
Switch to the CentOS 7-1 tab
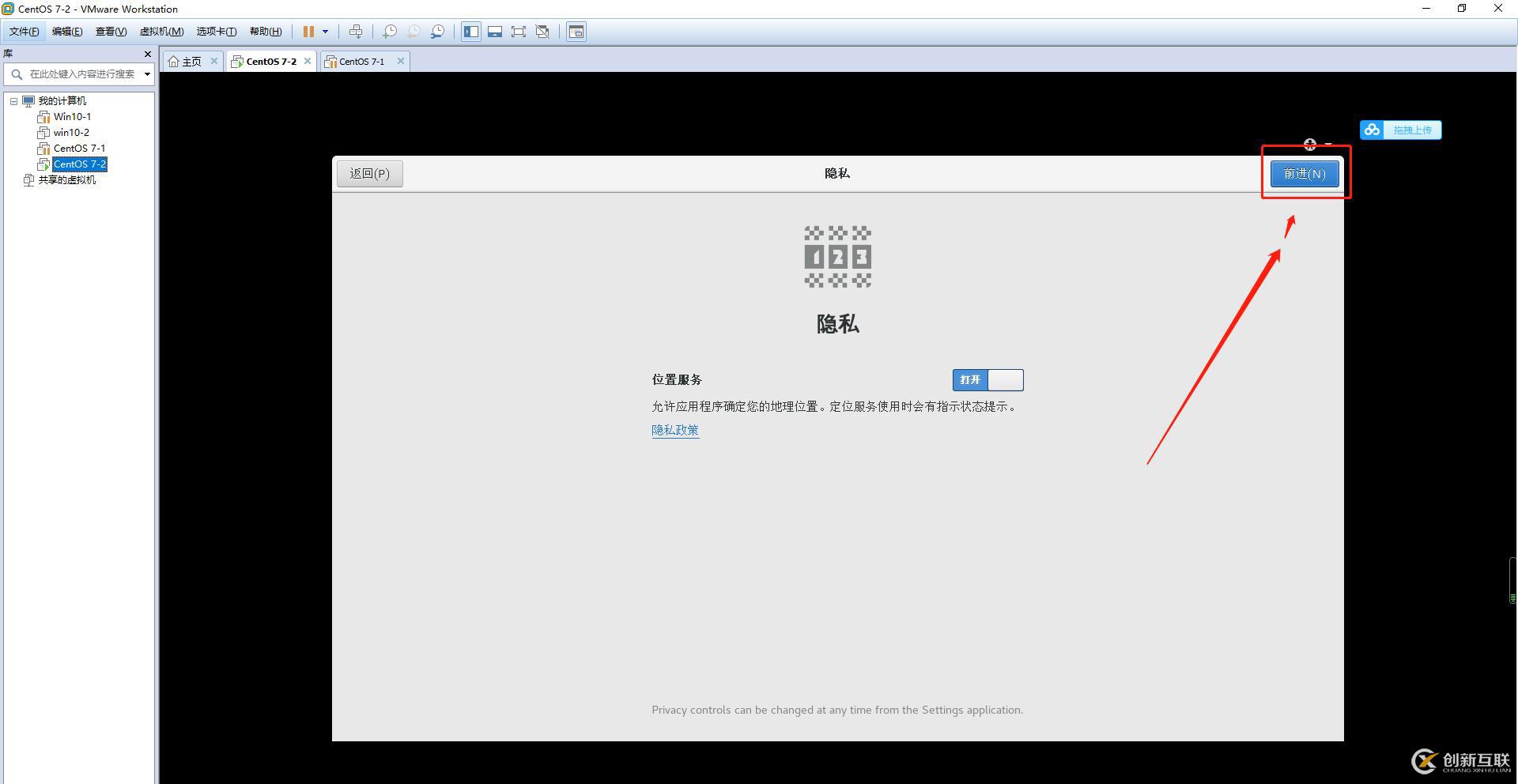[361, 62]
